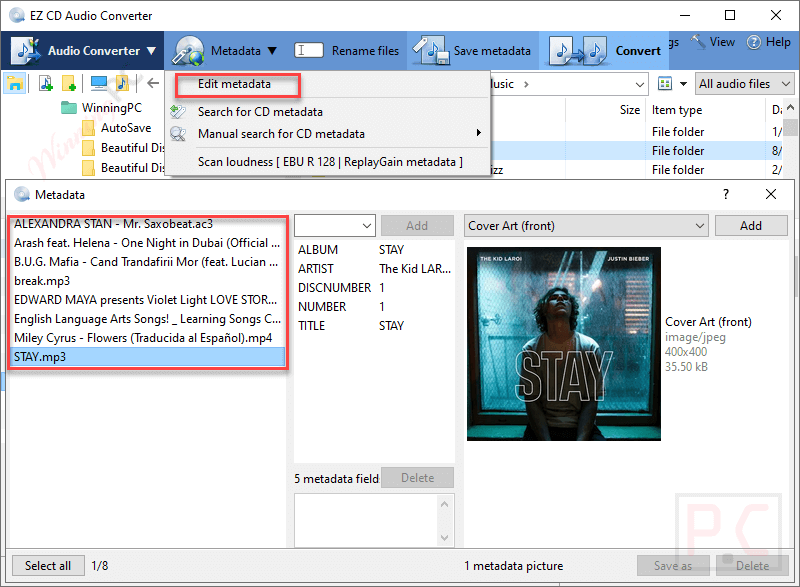
Task: Expand Manual search for CD metadata submenu
Action: [x=479, y=133]
